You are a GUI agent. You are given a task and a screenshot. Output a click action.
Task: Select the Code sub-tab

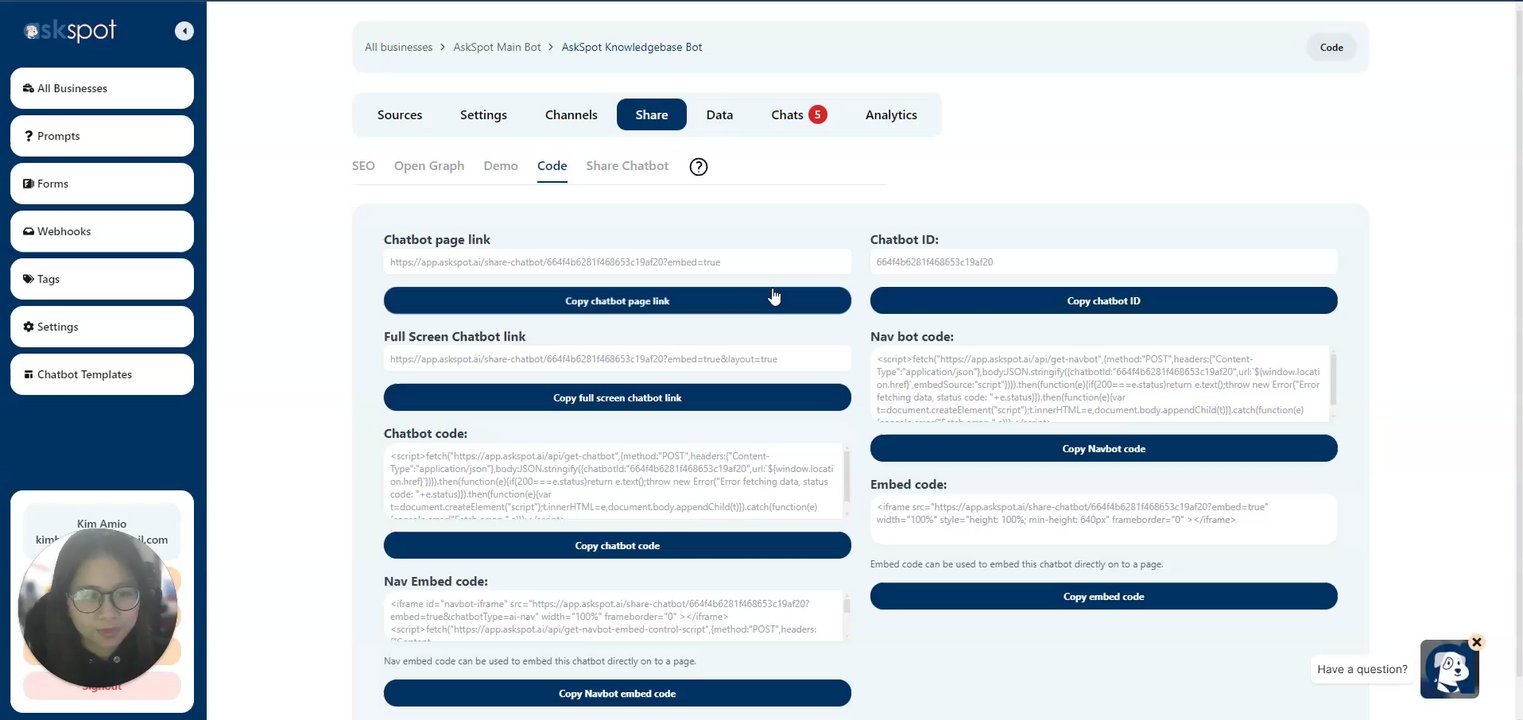[552, 166]
